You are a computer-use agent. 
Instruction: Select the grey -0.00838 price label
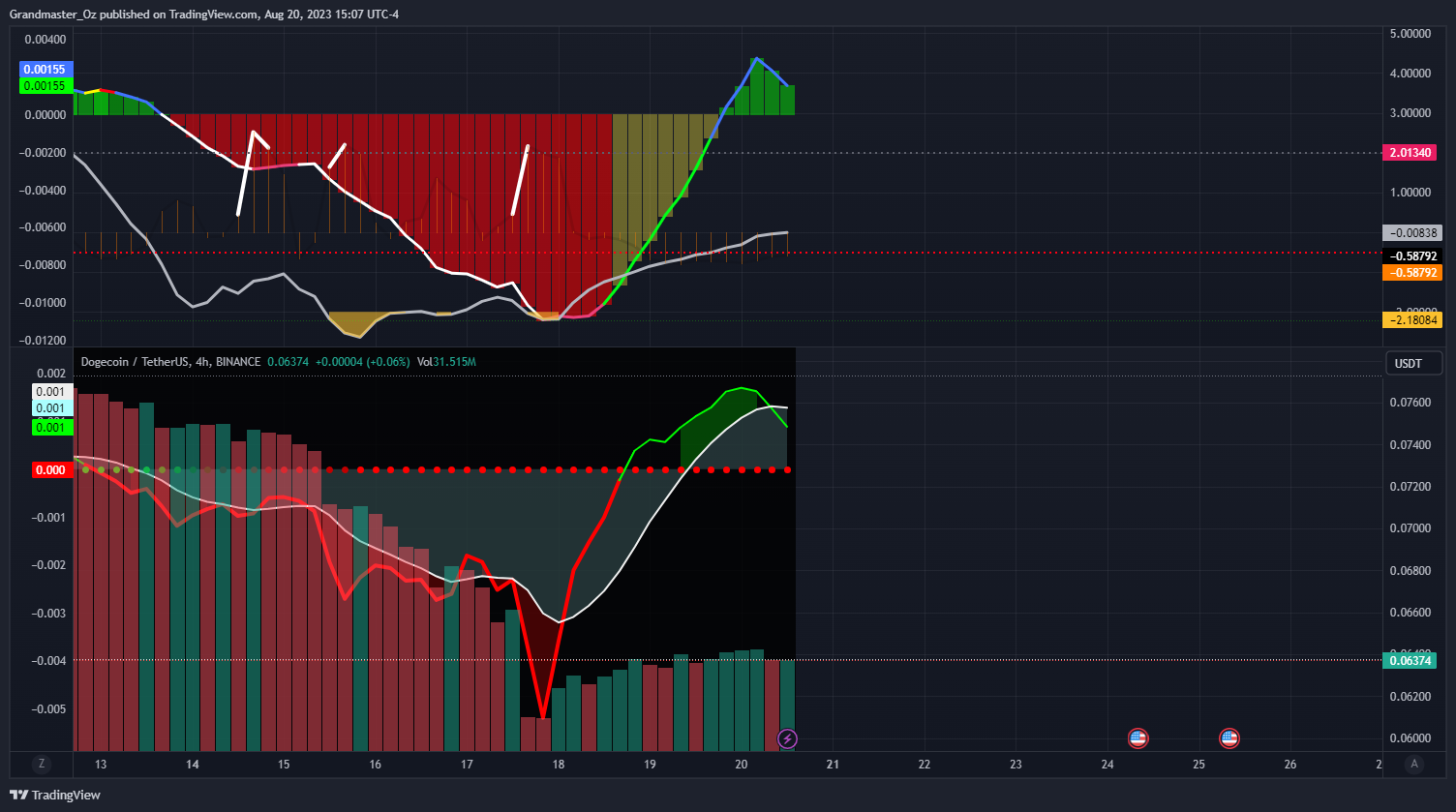(1413, 232)
